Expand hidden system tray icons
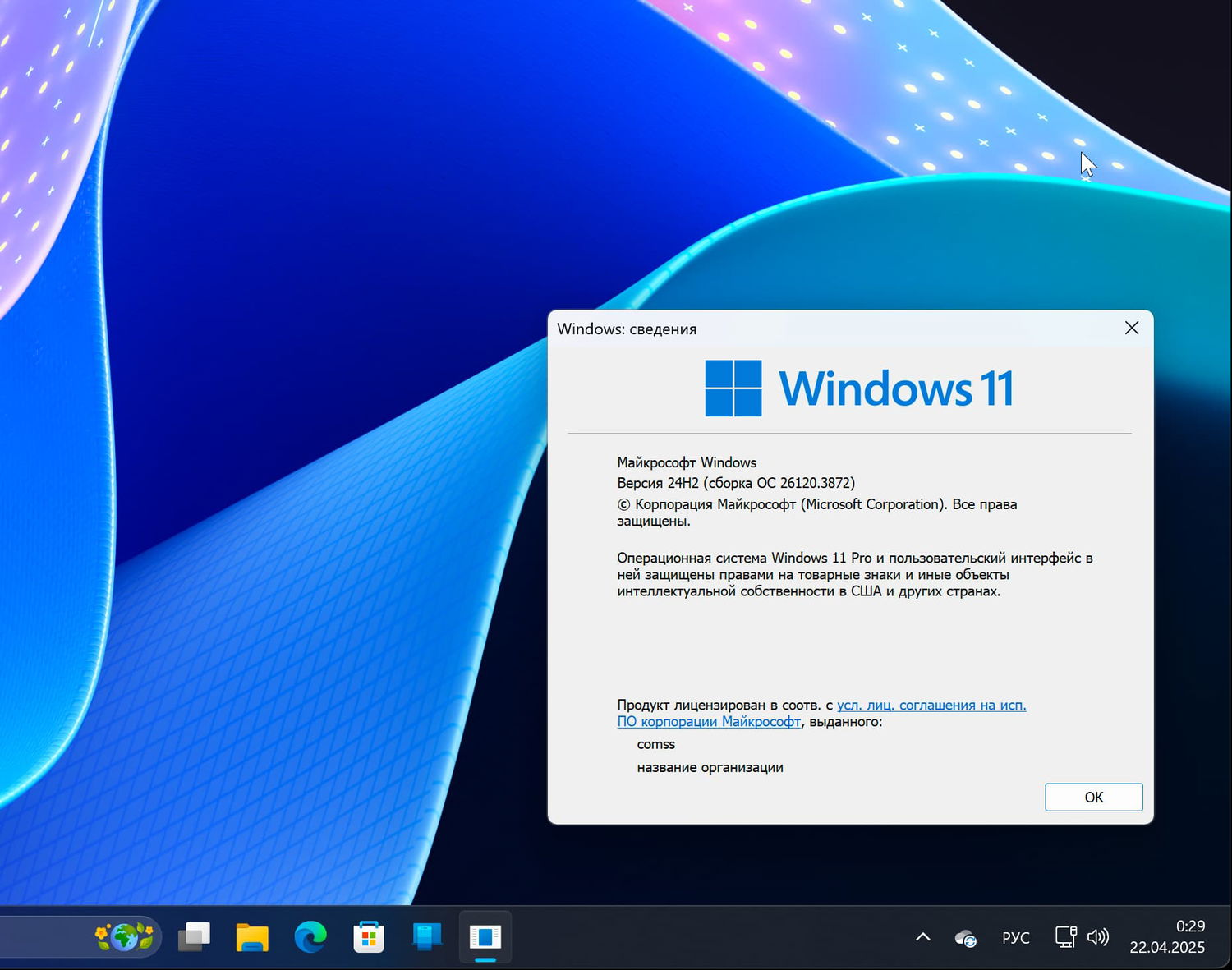This screenshot has width=1232, height=970. point(922,936)
